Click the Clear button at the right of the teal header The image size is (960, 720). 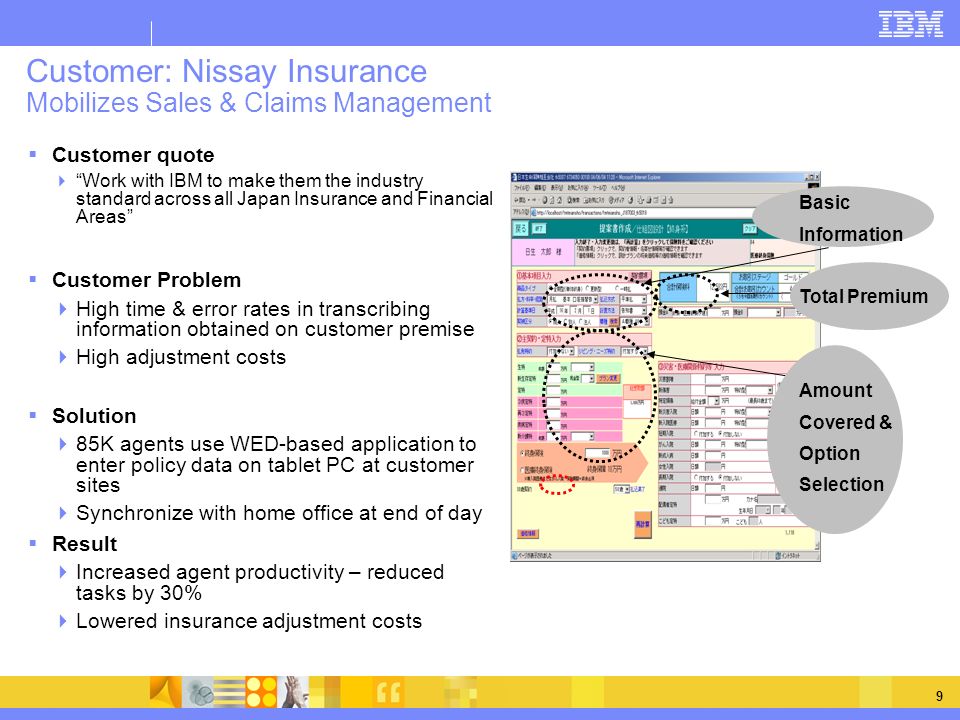pyautogui.click(x=750, y=228)
